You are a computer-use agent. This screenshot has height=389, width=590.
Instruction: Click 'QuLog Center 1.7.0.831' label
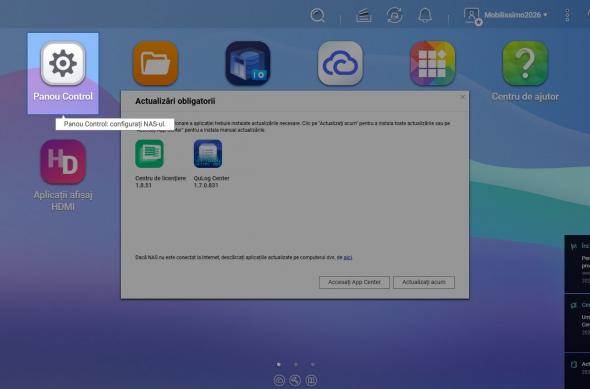pos(211,182)
